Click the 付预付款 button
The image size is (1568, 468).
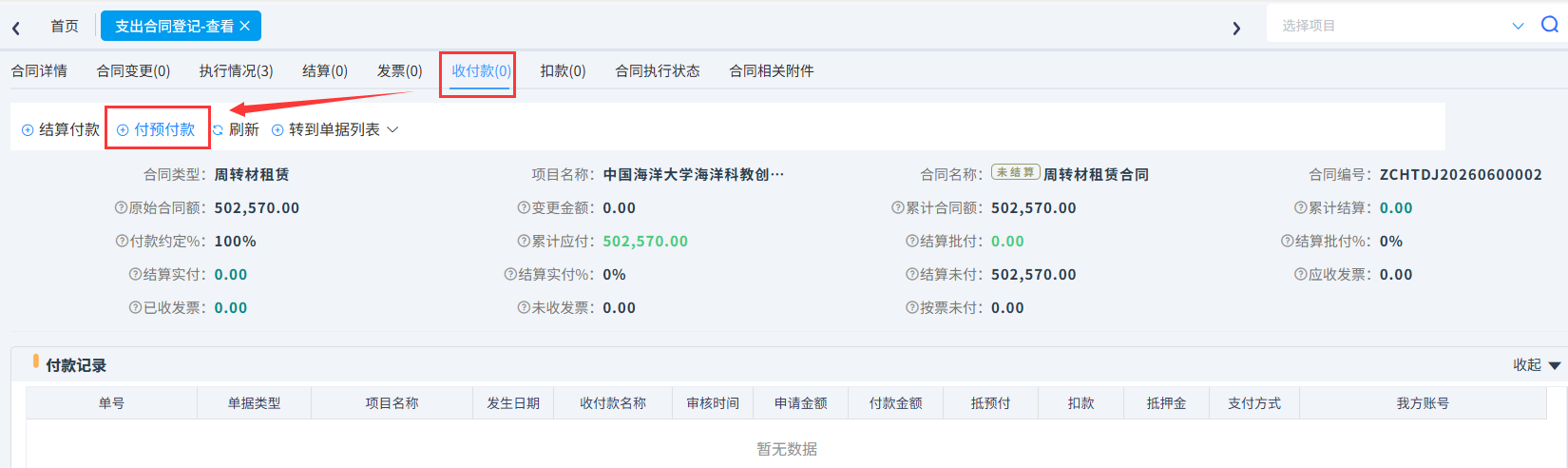(156, 129)
